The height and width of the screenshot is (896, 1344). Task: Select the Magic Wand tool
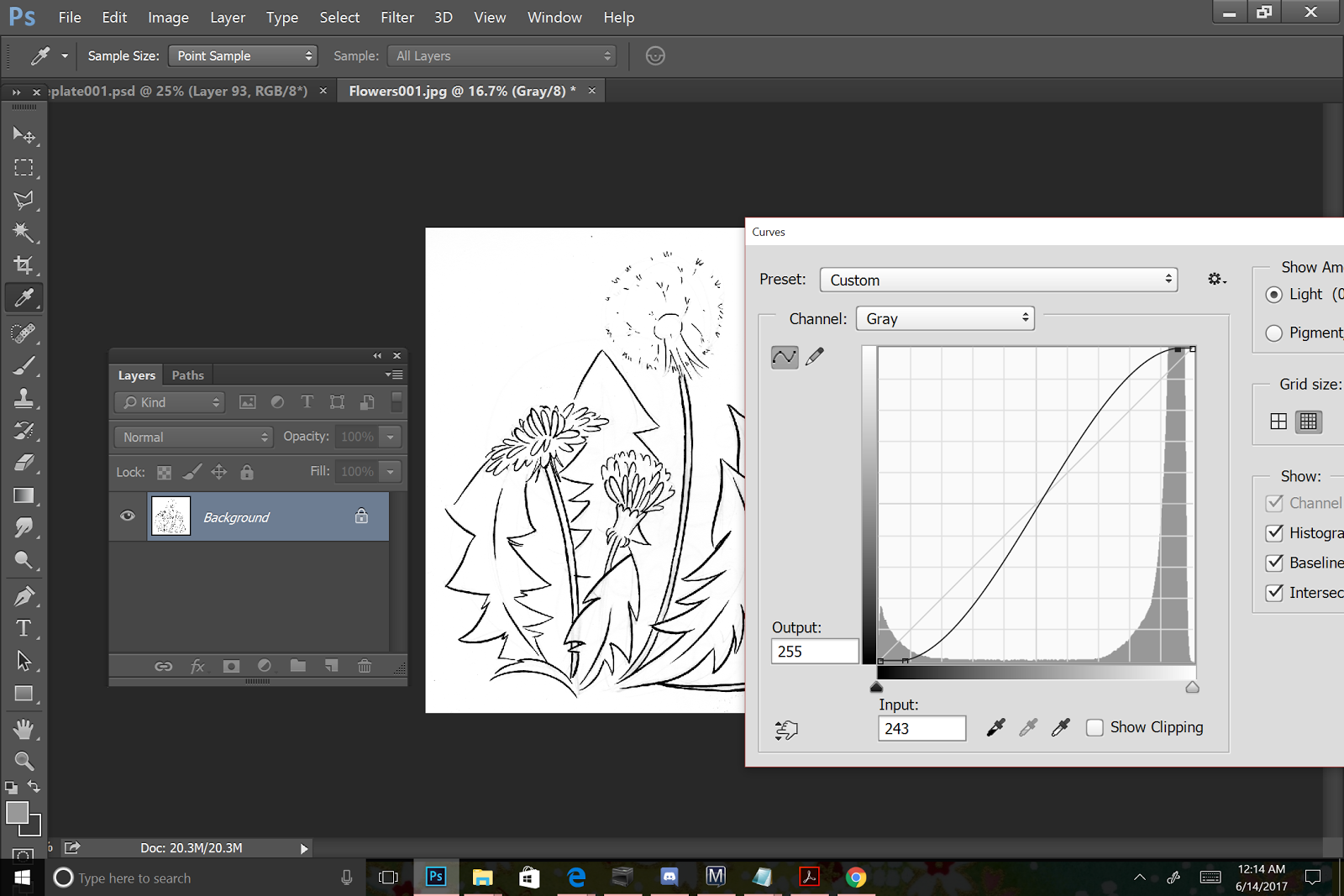[x=24, y=233]
